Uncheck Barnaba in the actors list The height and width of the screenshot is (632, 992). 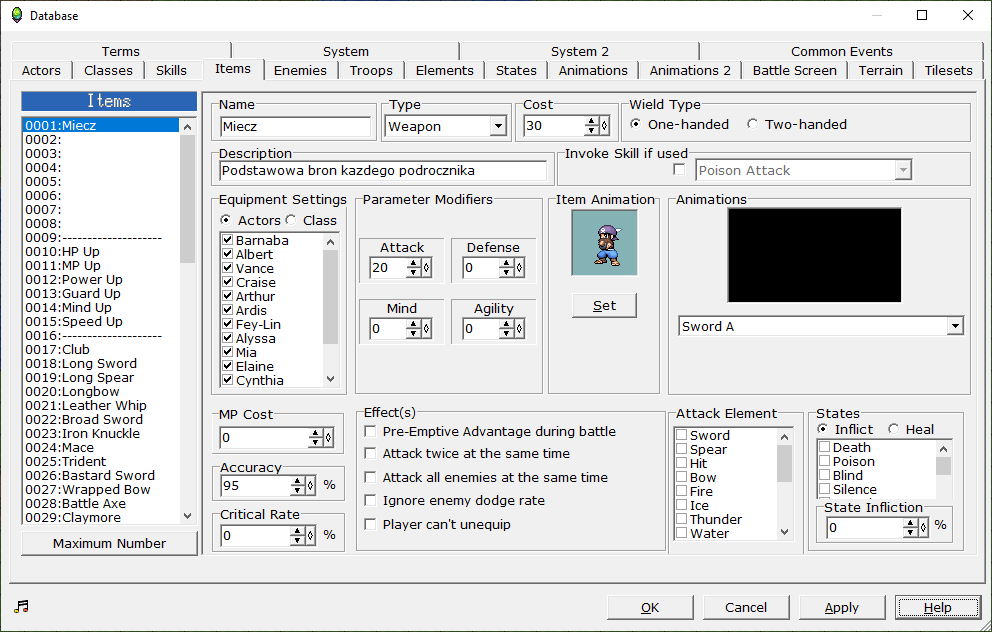(228, 240)
